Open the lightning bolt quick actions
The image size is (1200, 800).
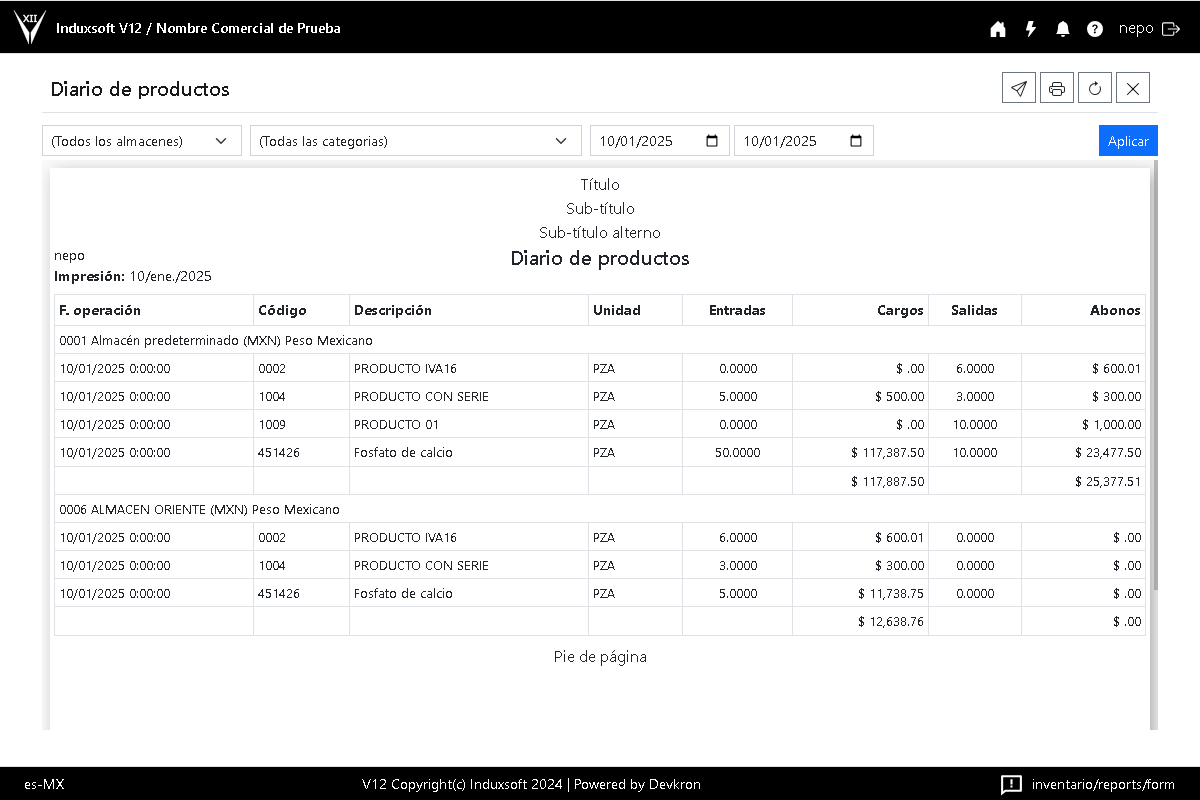[1031, 29]
